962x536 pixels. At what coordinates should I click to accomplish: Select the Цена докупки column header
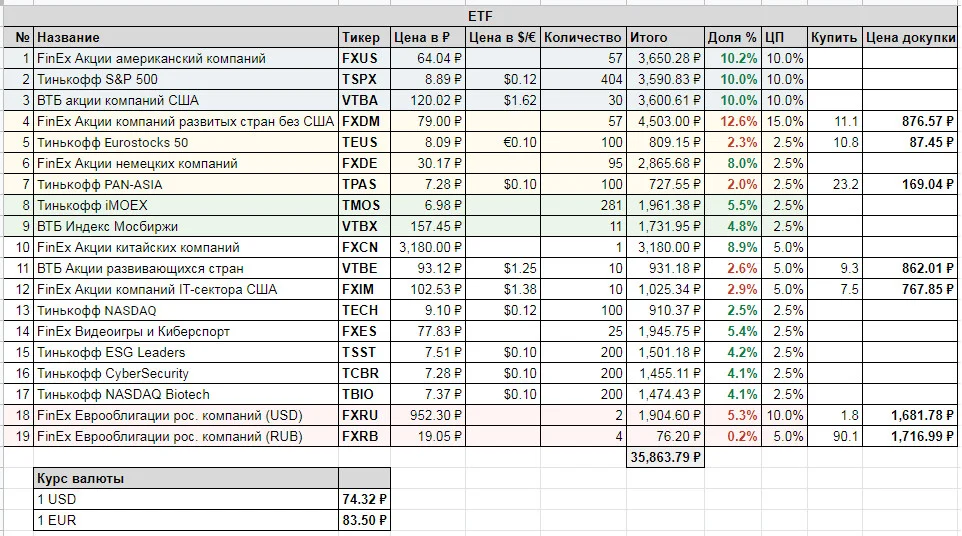pos(910,37)
